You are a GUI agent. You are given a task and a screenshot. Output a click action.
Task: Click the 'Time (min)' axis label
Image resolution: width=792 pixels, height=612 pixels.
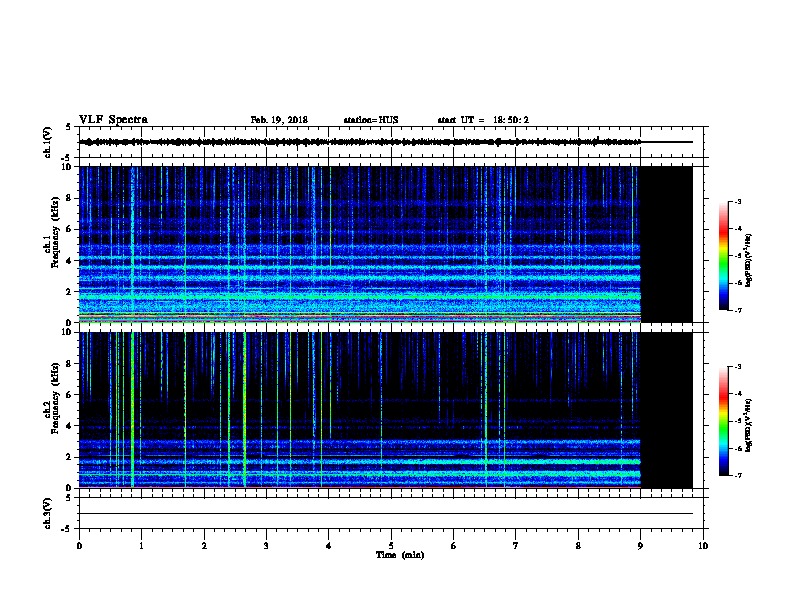(x=400, y=555)
